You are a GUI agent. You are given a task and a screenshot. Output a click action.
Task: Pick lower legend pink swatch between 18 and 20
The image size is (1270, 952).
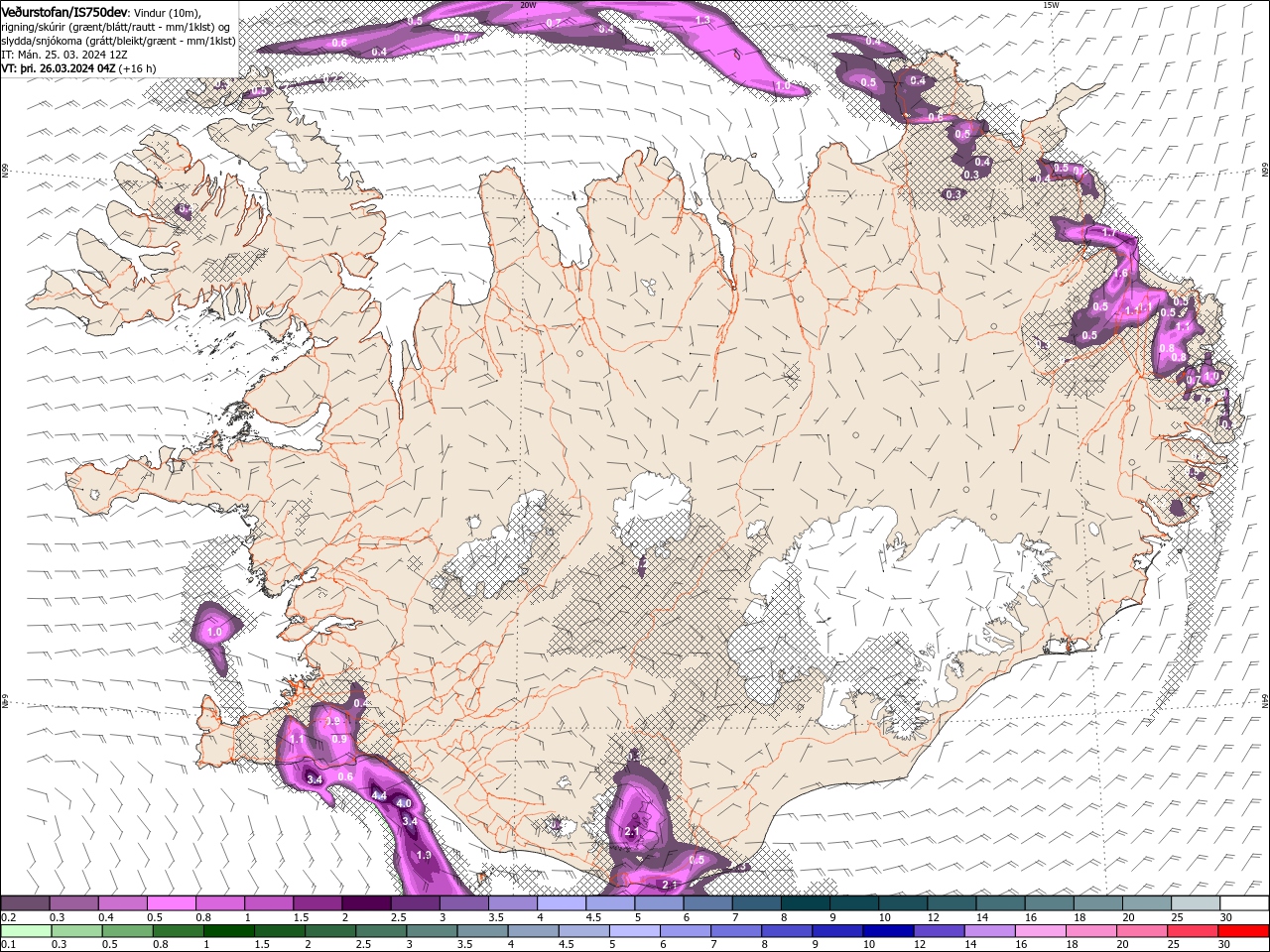(1091, 931)
